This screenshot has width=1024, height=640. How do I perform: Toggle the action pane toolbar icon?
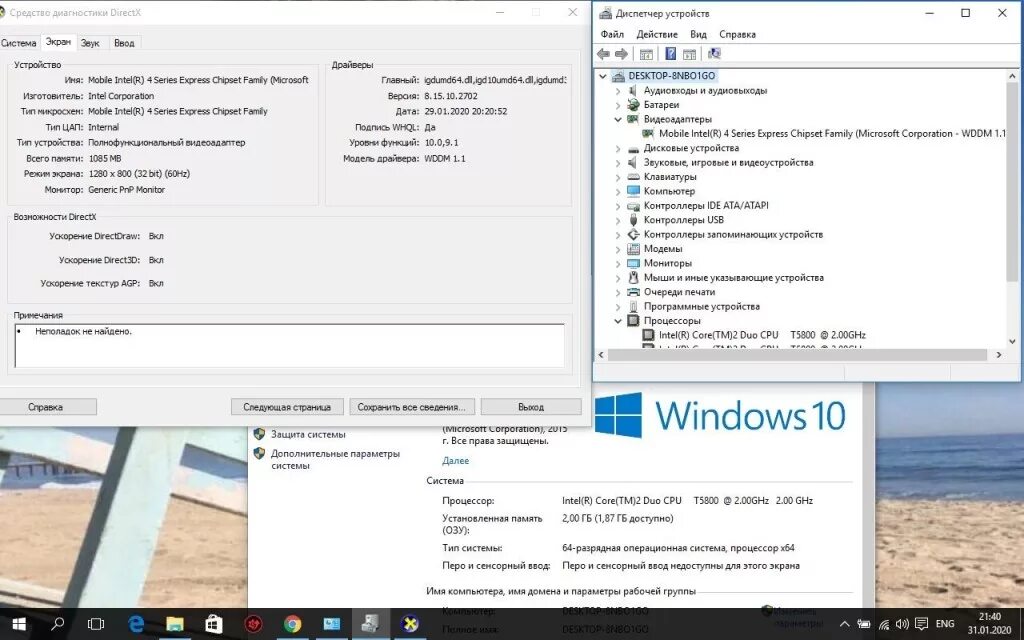point(689,54)
